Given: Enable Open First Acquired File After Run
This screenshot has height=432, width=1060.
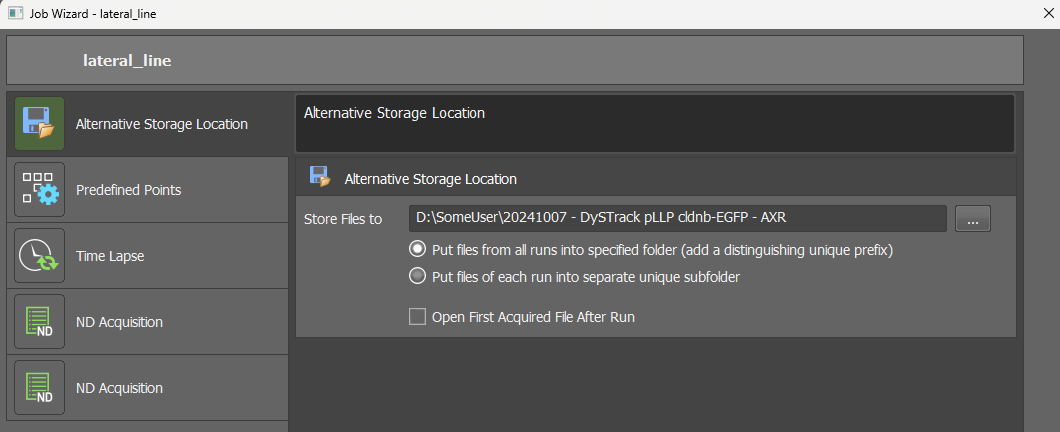Looking at the screenshot, I should pyautogui.click(x=418, y=317).
